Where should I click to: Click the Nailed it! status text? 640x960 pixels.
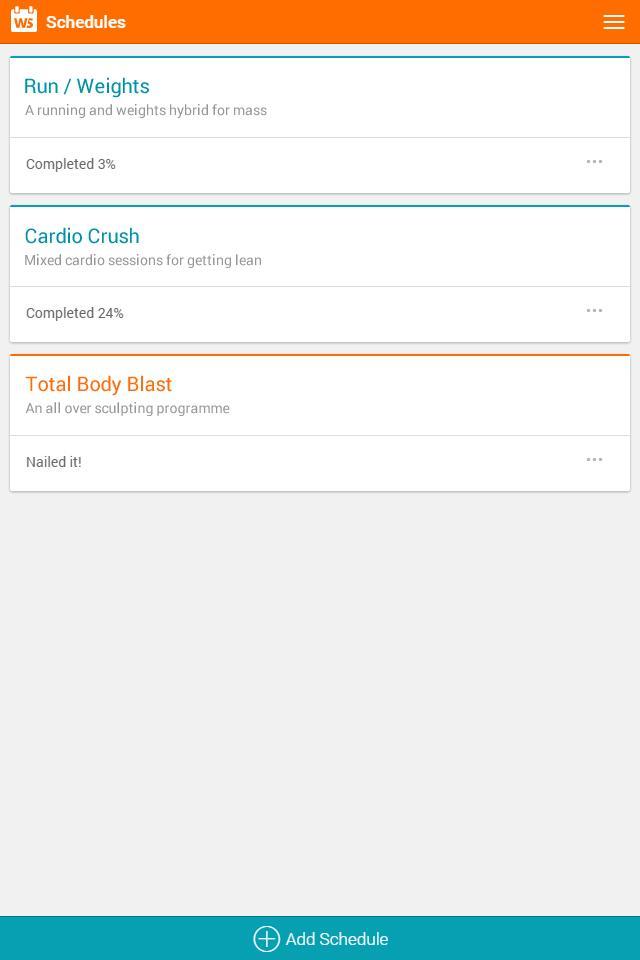(53, 462)
